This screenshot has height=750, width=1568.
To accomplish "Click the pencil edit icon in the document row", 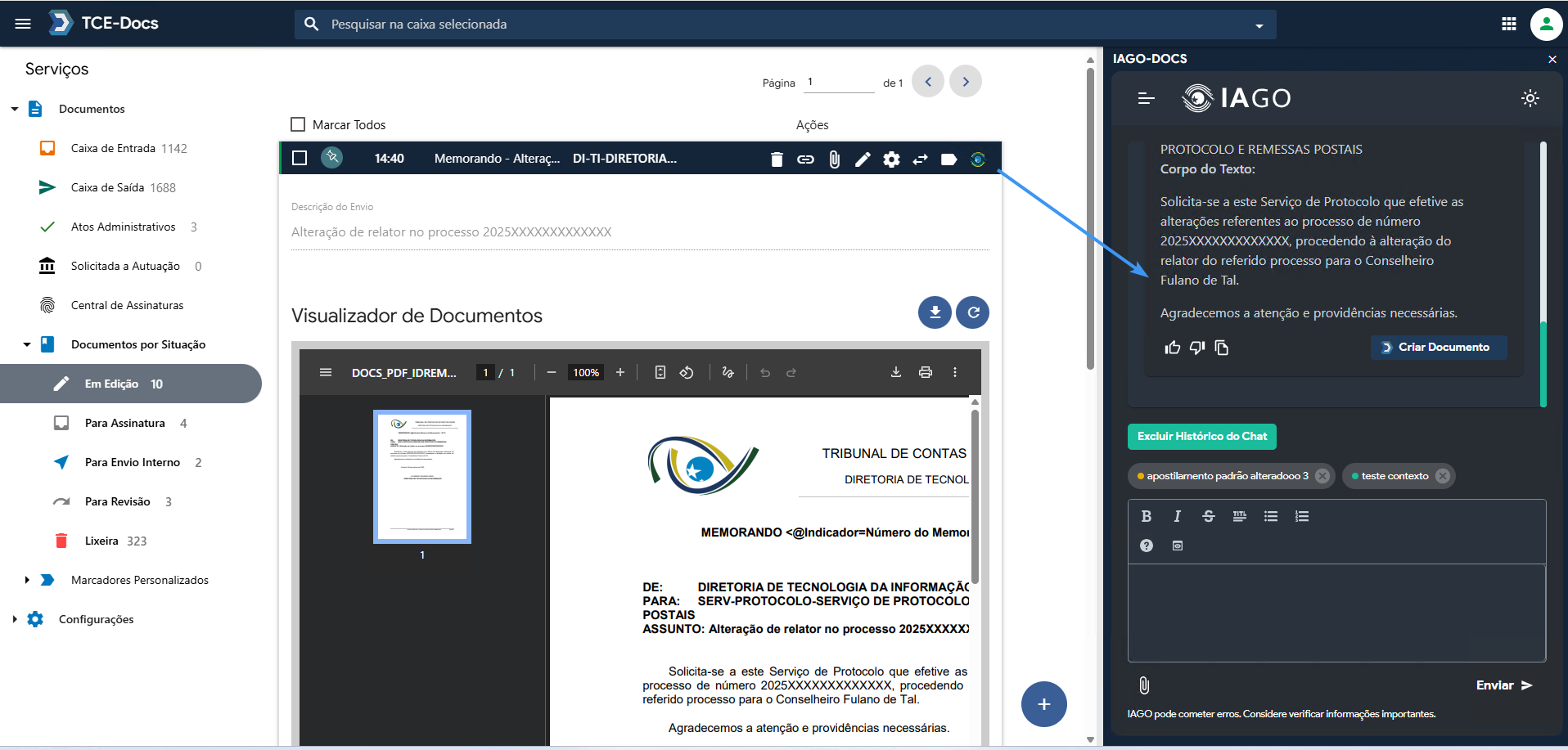I will point(863,159).
